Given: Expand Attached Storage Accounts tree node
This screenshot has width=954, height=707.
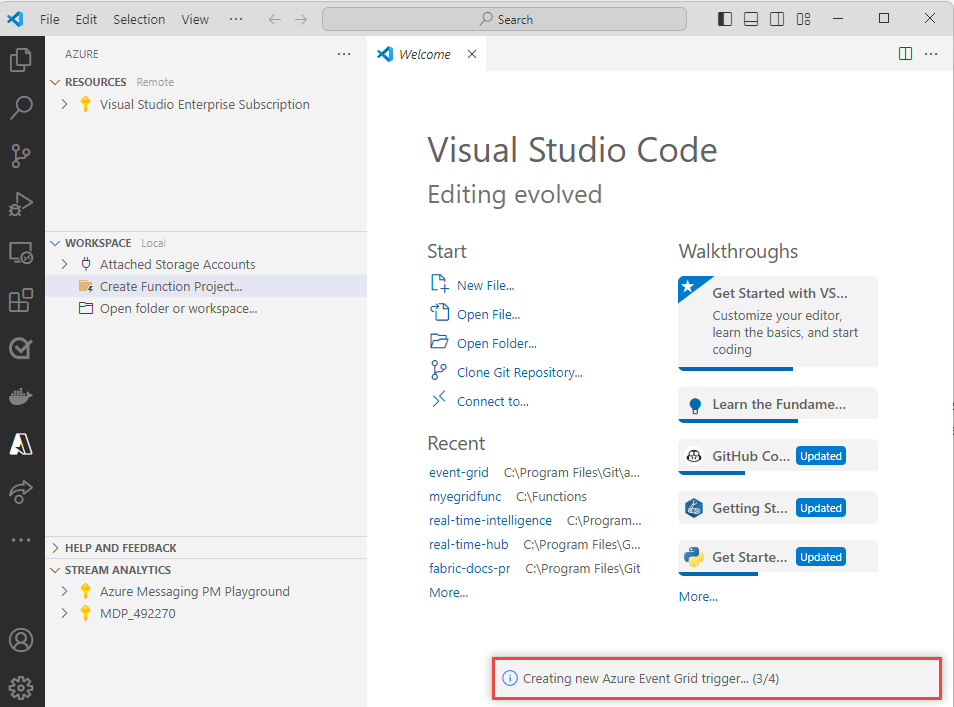Looking at the screenshot, I should (65, 264).
